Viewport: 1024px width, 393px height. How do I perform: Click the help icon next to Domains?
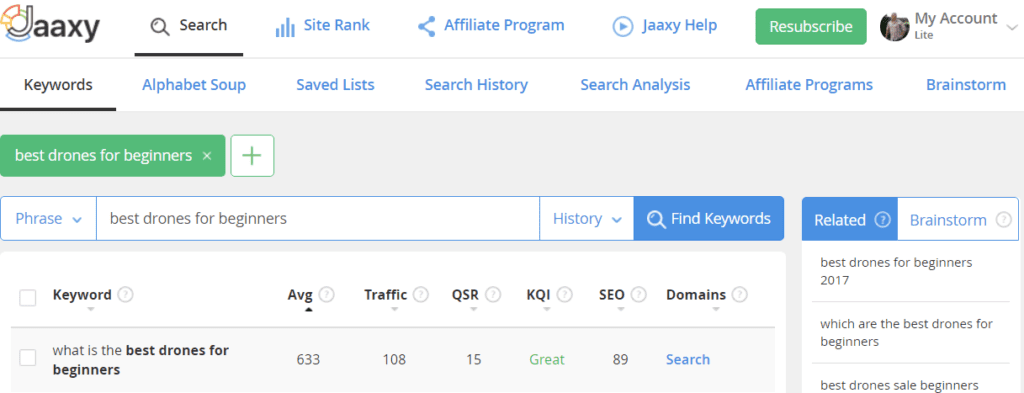click(x=739, y=295)
